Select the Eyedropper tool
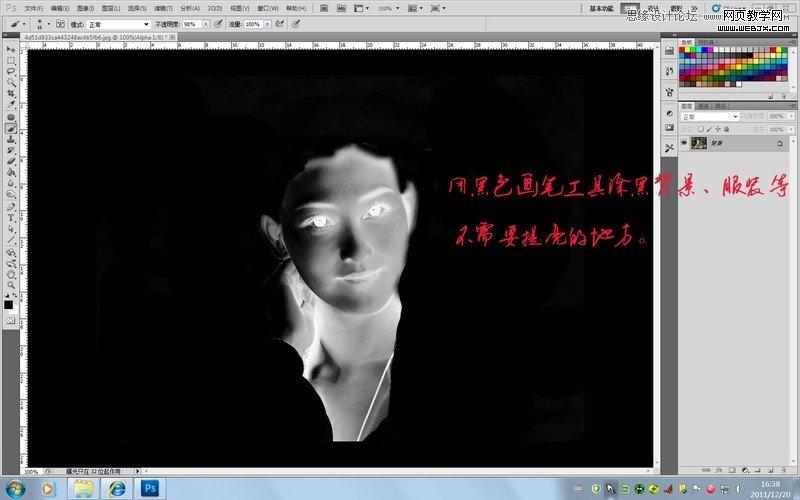The height and width of the screenshot is (500, 800). (10, 104)
